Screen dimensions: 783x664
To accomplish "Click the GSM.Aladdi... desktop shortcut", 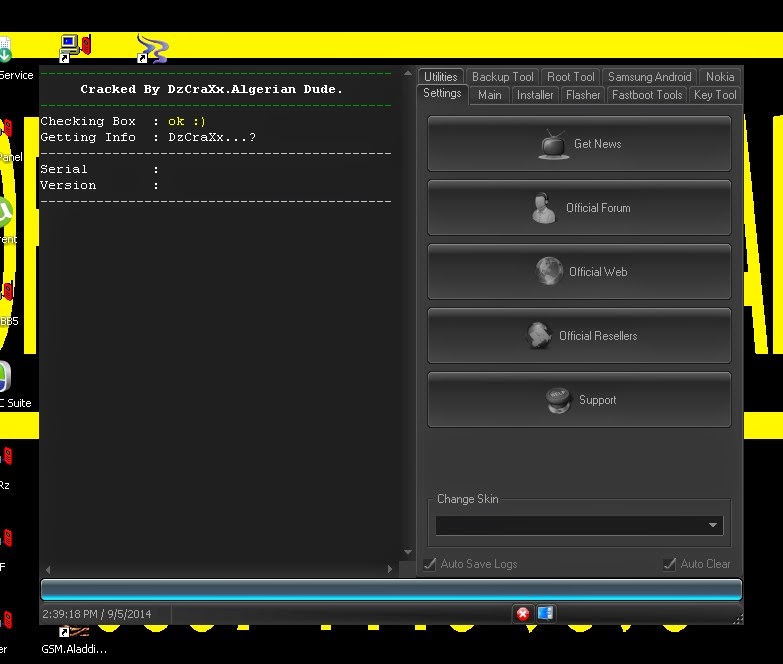I will tap(74, 640).
